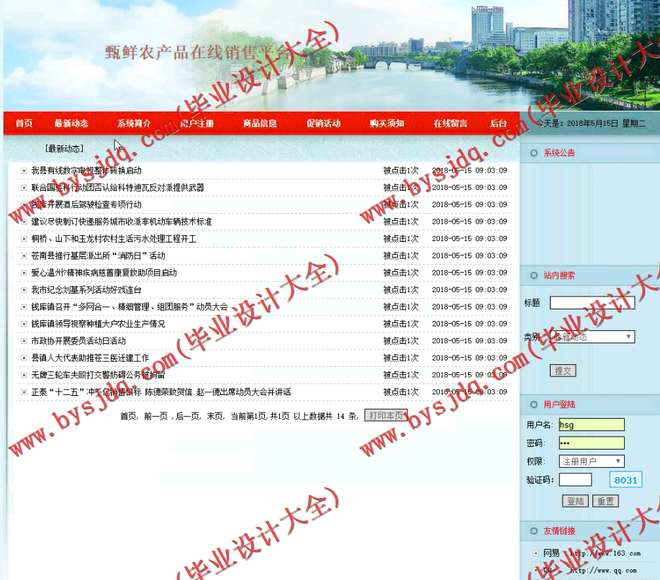This screenshot has height=580, width=660.
Task: Open the 促销活动 nav item
Action: coord(323,123)
